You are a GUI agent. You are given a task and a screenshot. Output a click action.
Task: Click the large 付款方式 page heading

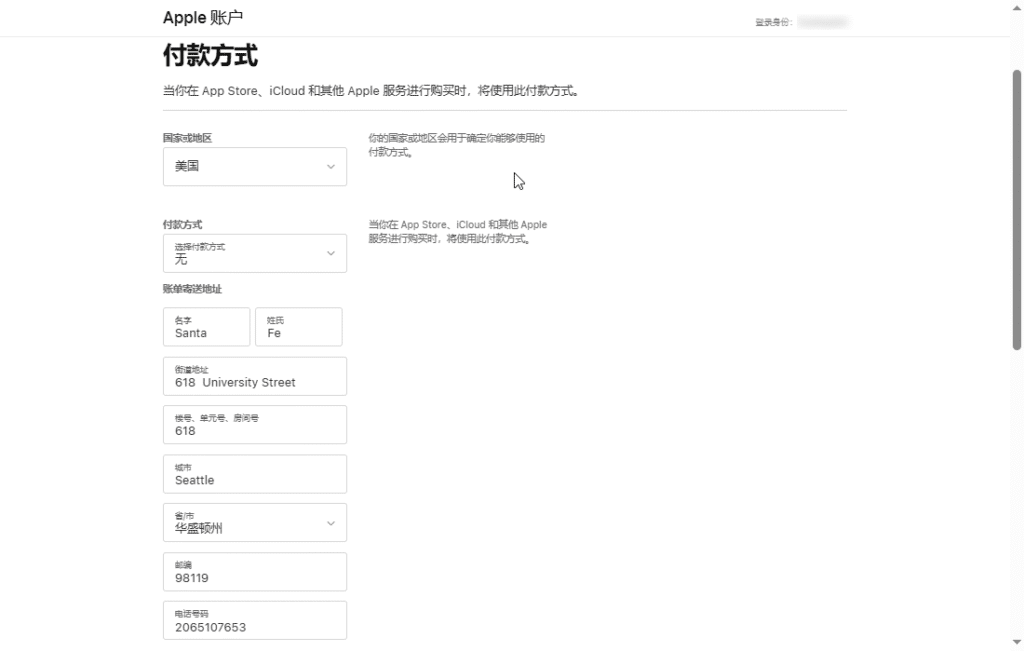[x=210, y=55]
